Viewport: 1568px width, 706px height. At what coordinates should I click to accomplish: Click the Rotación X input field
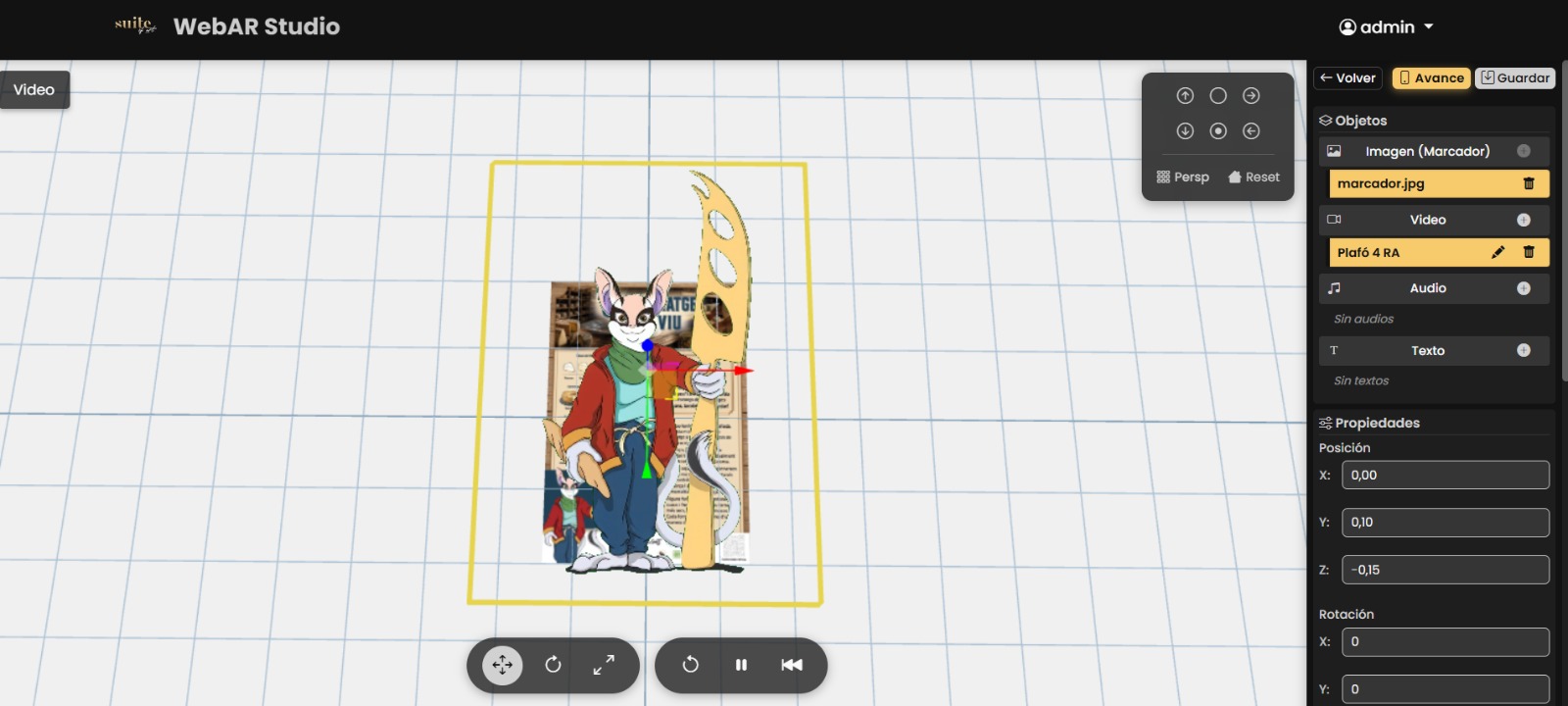click(1445, 642)
